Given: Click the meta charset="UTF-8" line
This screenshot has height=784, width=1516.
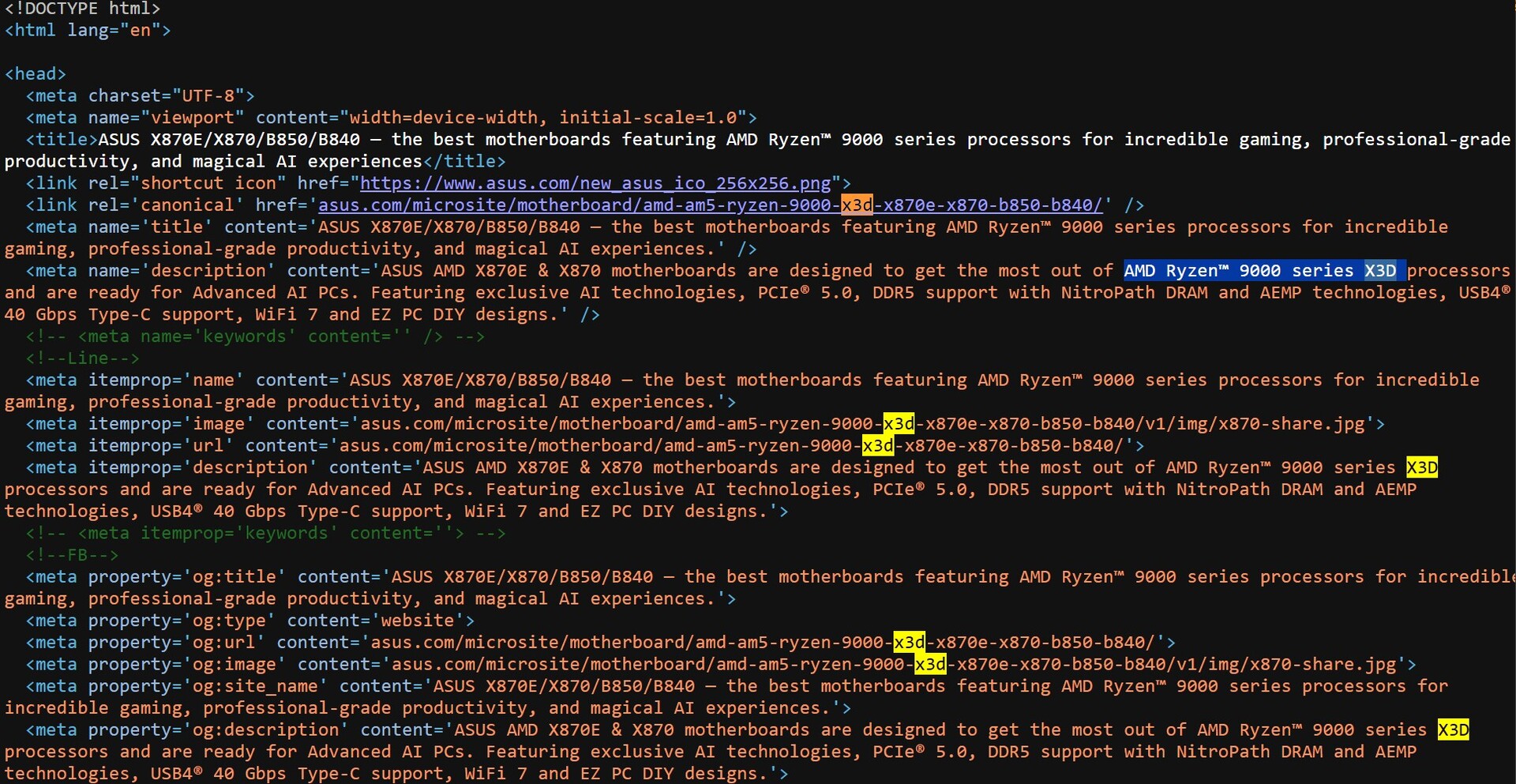Looking at the screenshot, I should (140, 96).
